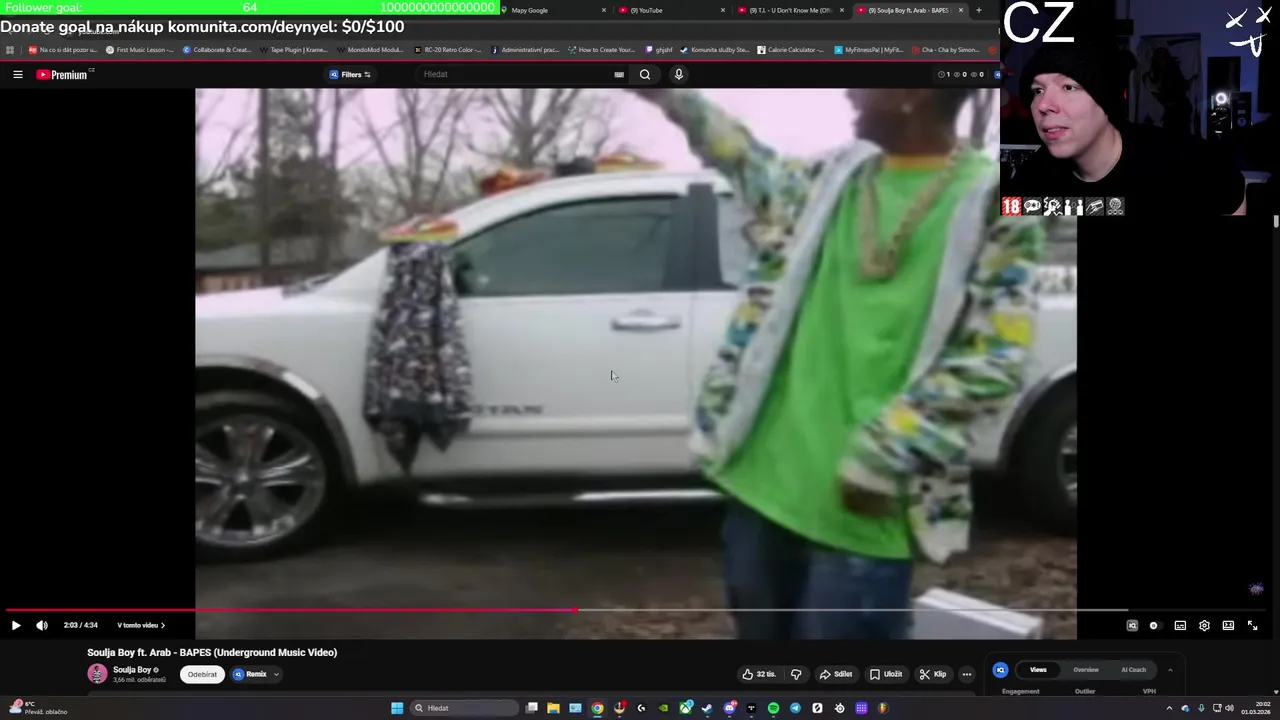Viewport: 1280px width, 720px height.
Task: Open the player settings gear
Action: 1204,625
